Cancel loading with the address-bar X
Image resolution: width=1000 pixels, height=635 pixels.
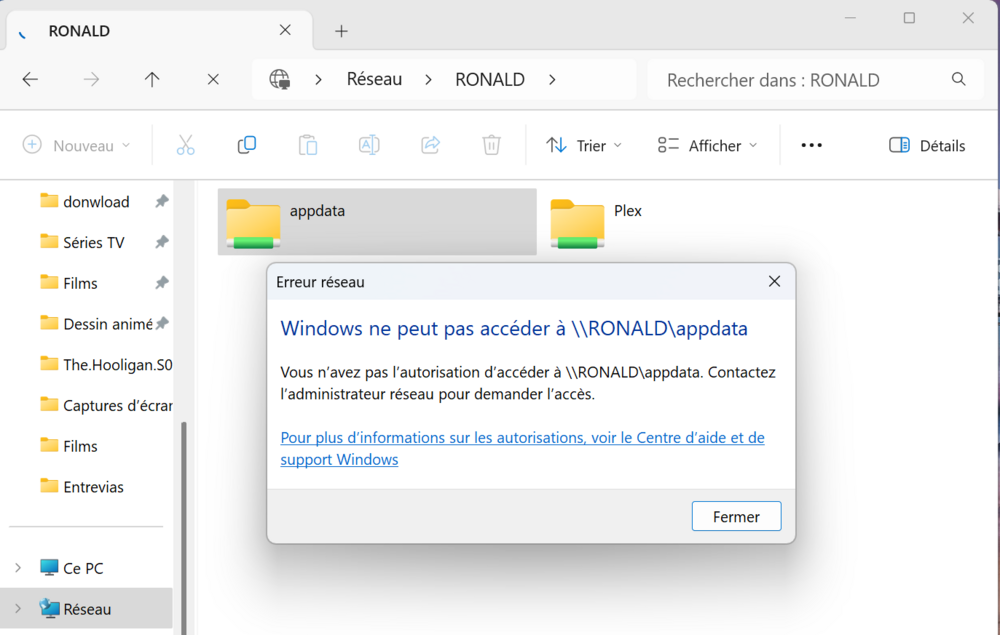click(213, 80)
